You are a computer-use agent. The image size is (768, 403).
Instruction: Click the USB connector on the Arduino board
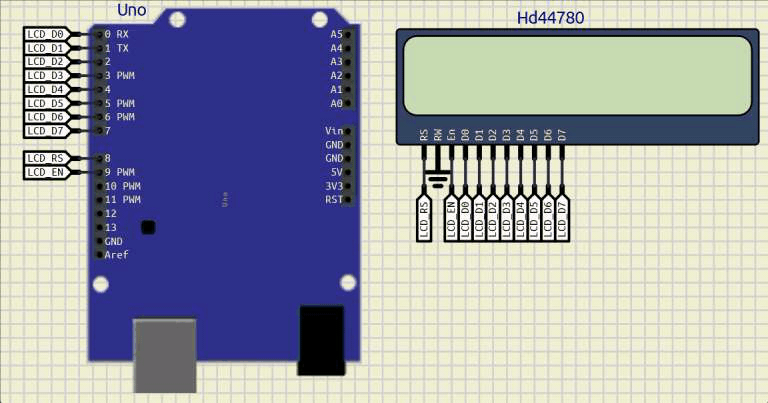pos(165,355)
